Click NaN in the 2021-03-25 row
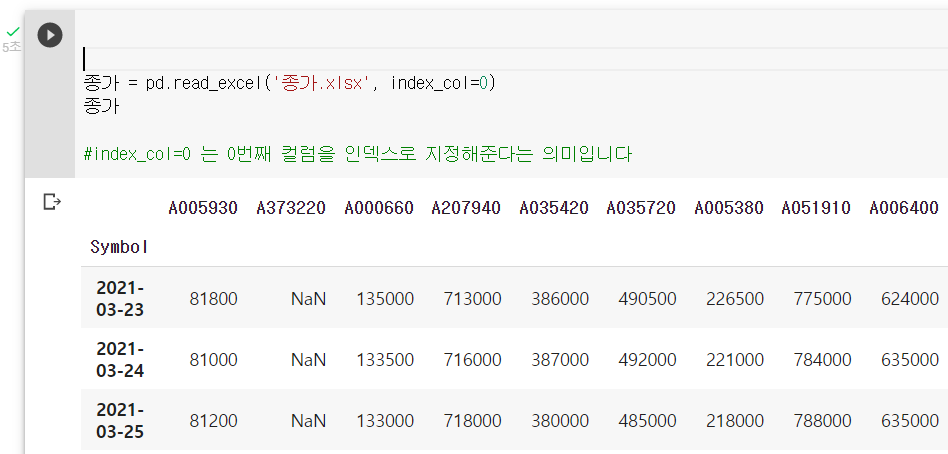The height and width of the screenshot is (454, 948). pyautogui.click(x=308, y=421)
